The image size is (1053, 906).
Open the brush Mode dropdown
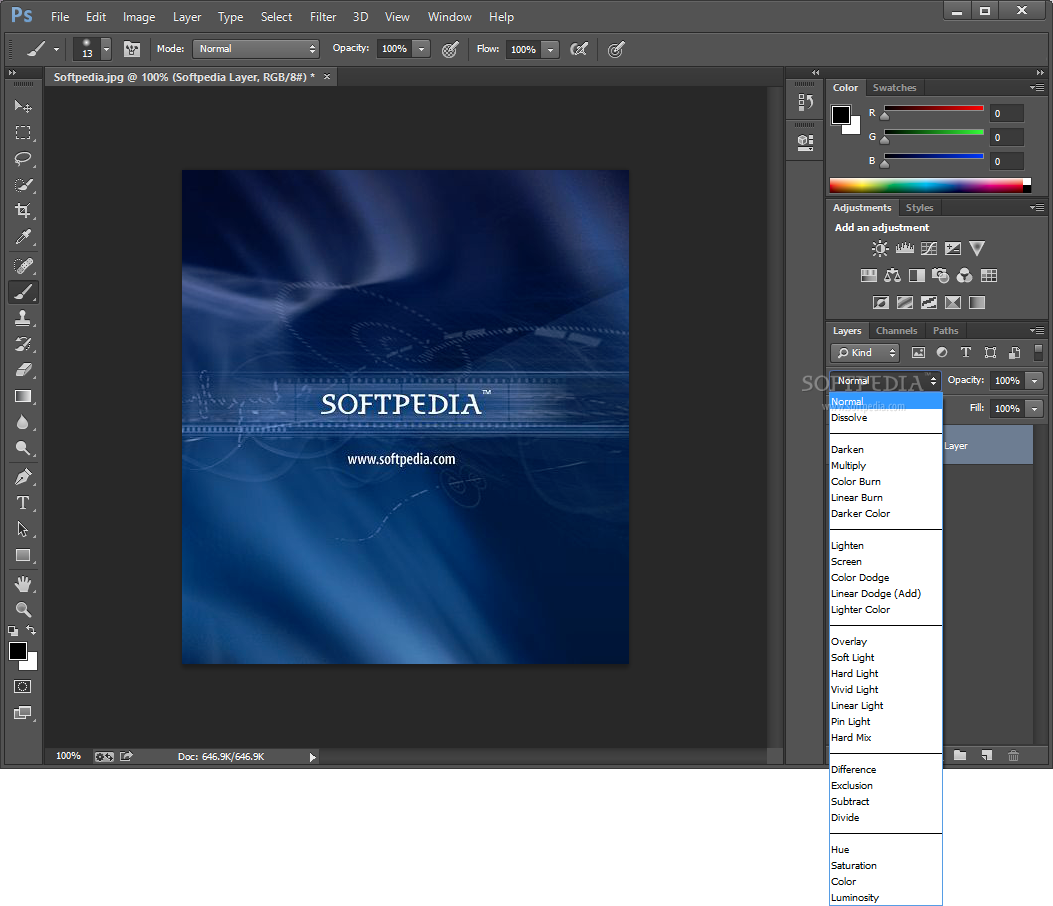[x=255, y=49]
